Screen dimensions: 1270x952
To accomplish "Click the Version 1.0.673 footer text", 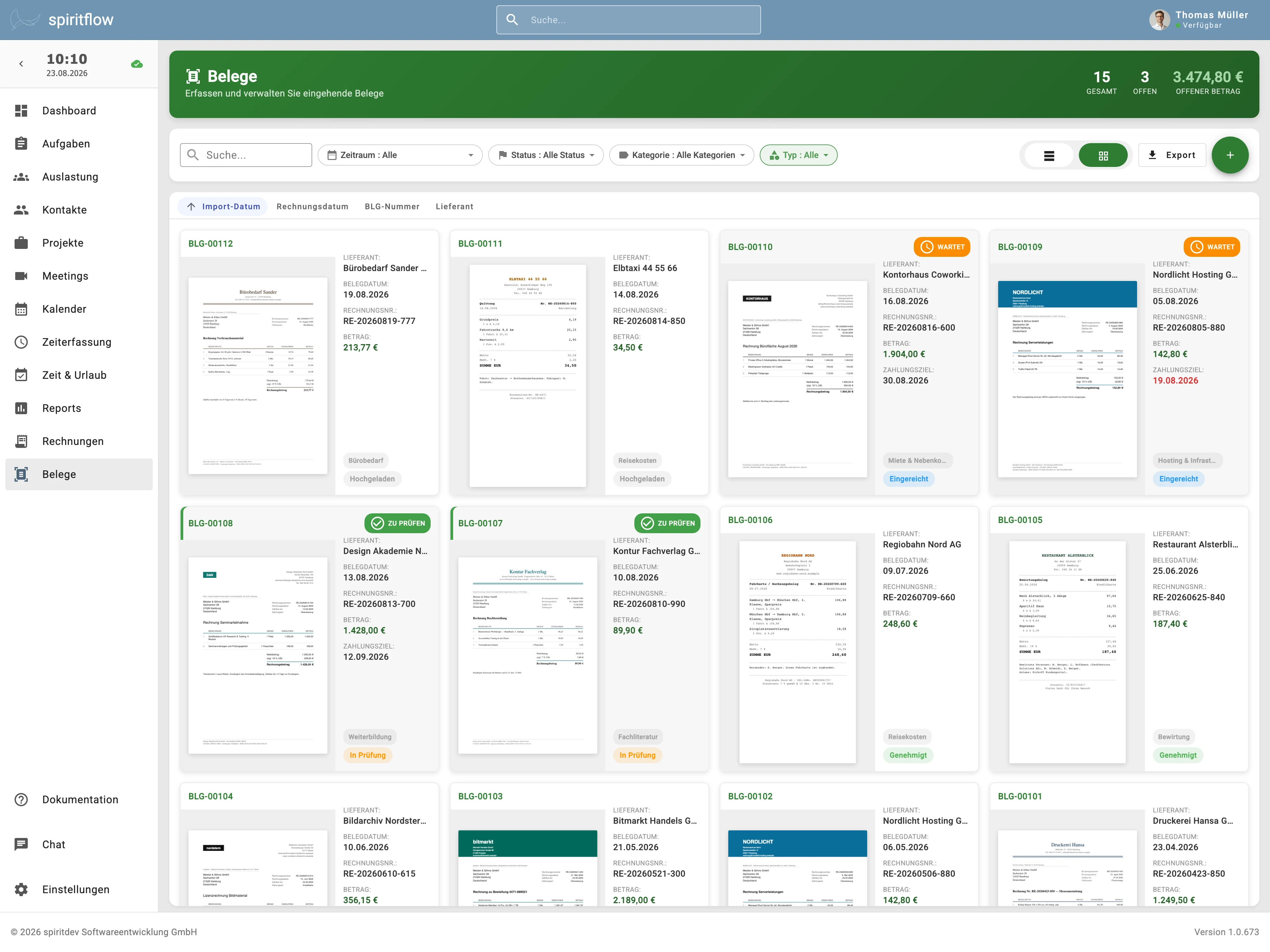I will 1226,932.
